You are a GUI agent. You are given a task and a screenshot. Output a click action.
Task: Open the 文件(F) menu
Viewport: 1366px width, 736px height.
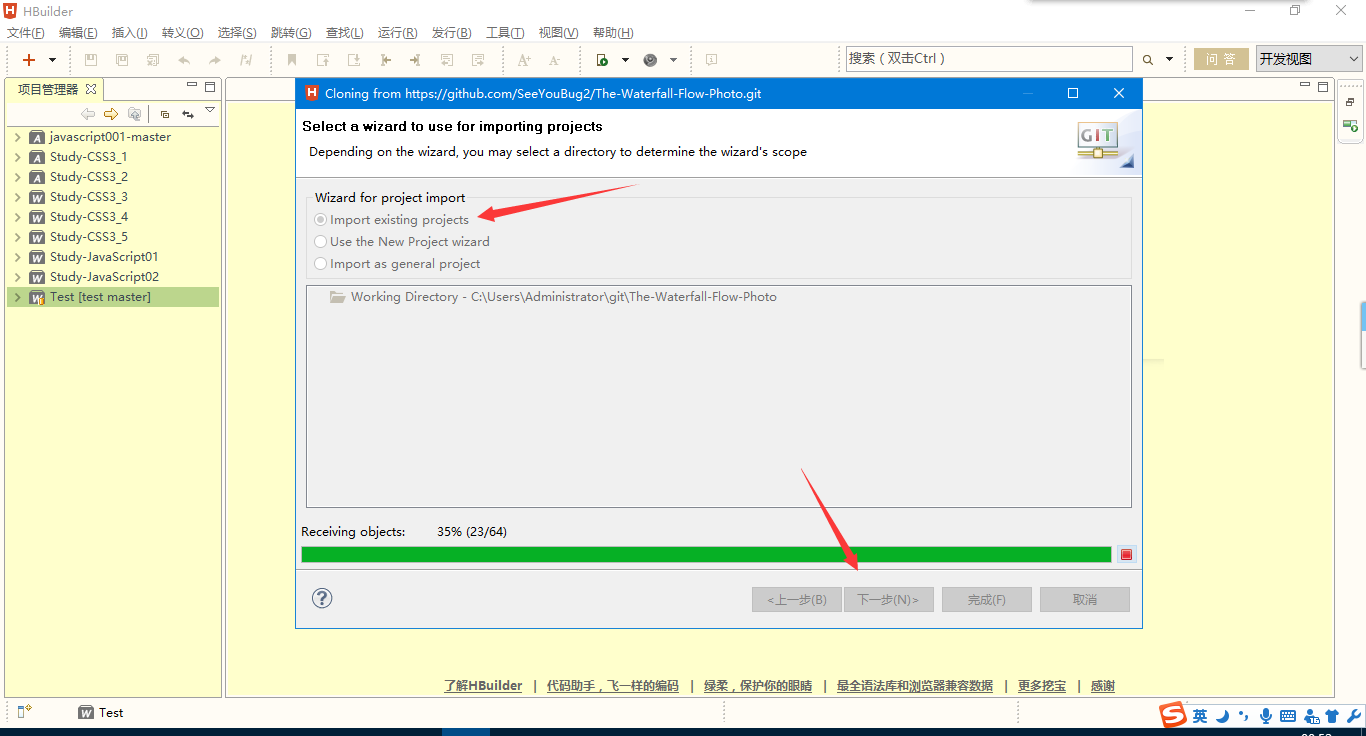(x=25, y=33)
